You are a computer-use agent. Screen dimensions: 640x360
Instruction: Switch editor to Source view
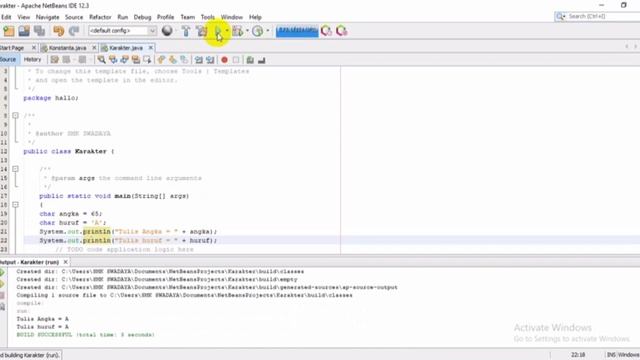(x=8, y=60)
